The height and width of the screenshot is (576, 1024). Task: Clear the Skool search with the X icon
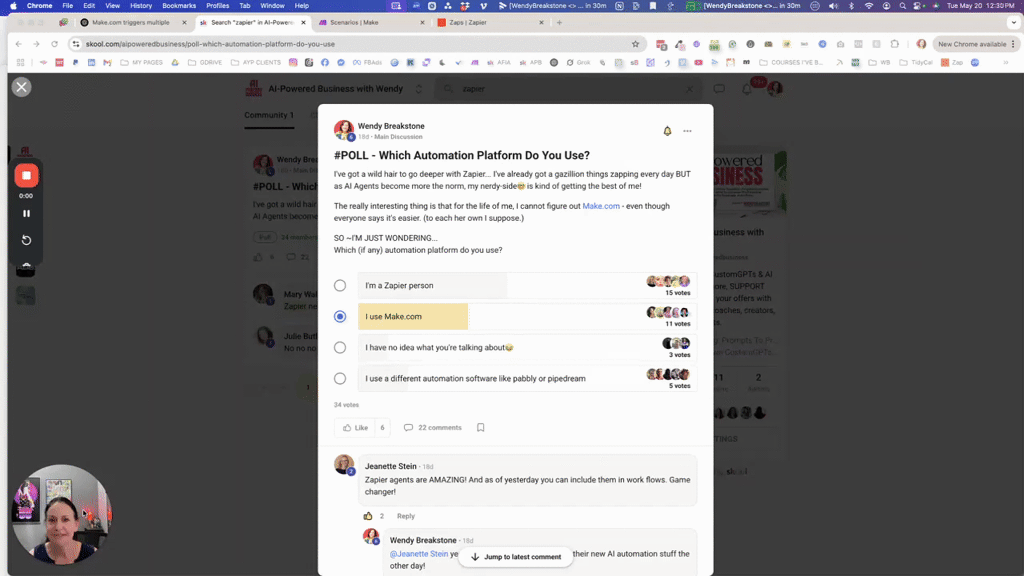click(689, 89)
